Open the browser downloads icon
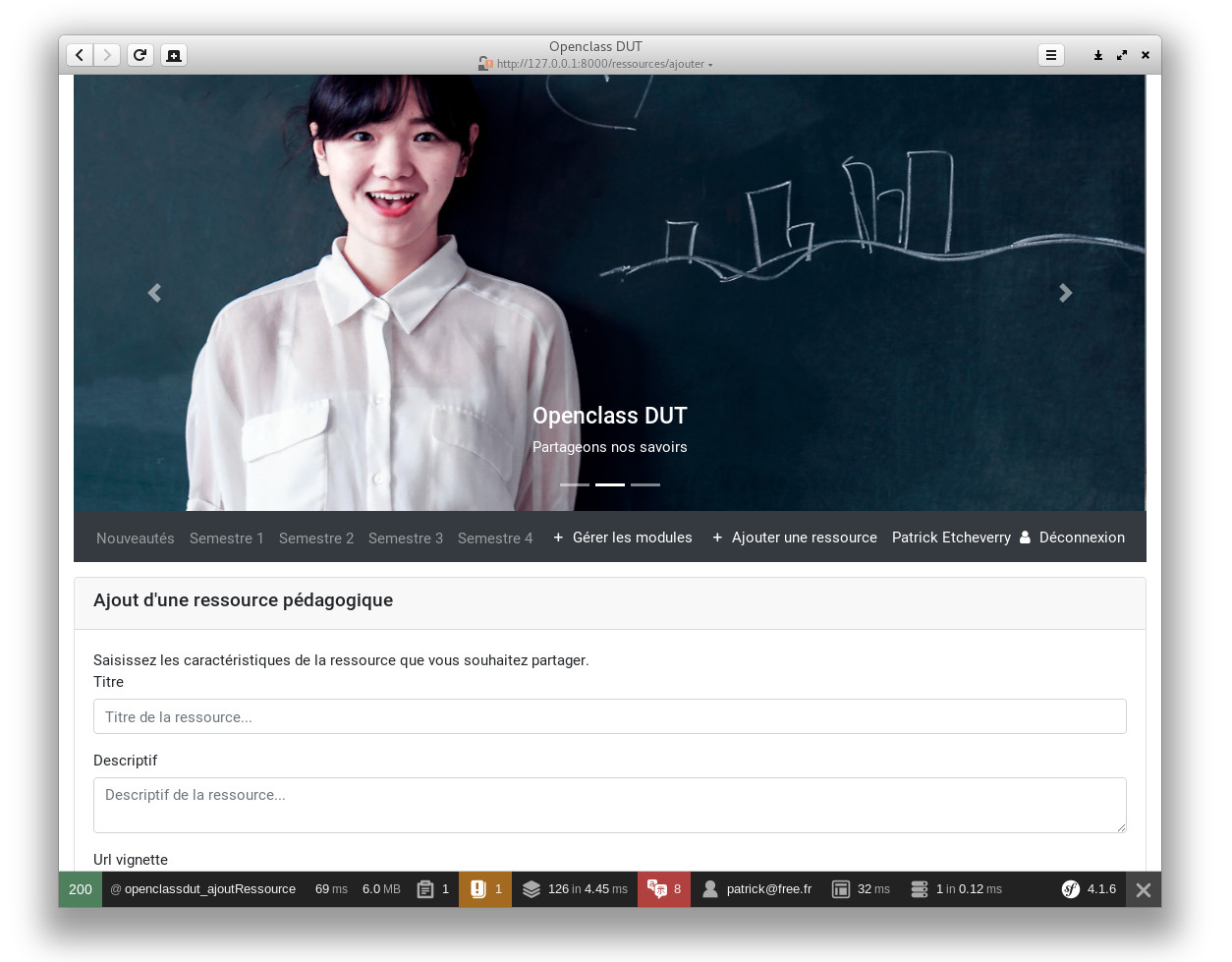 [1098, 55]
